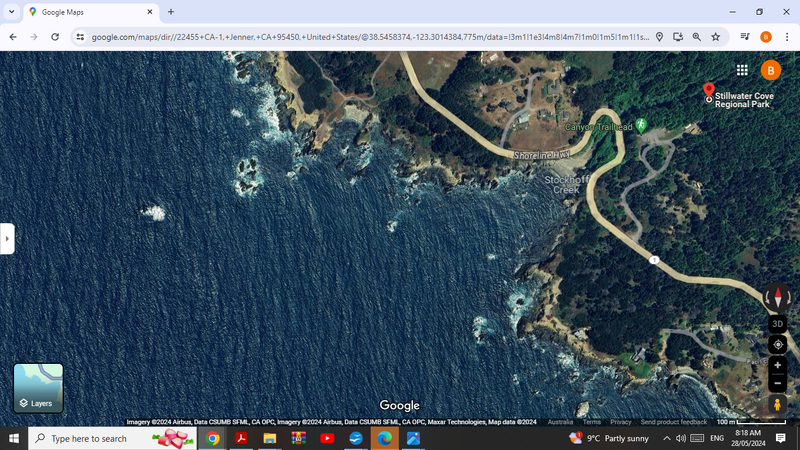Zoom in with the plus button
Image resolution: width=800 pixels, height=450 pixels.
777,366
